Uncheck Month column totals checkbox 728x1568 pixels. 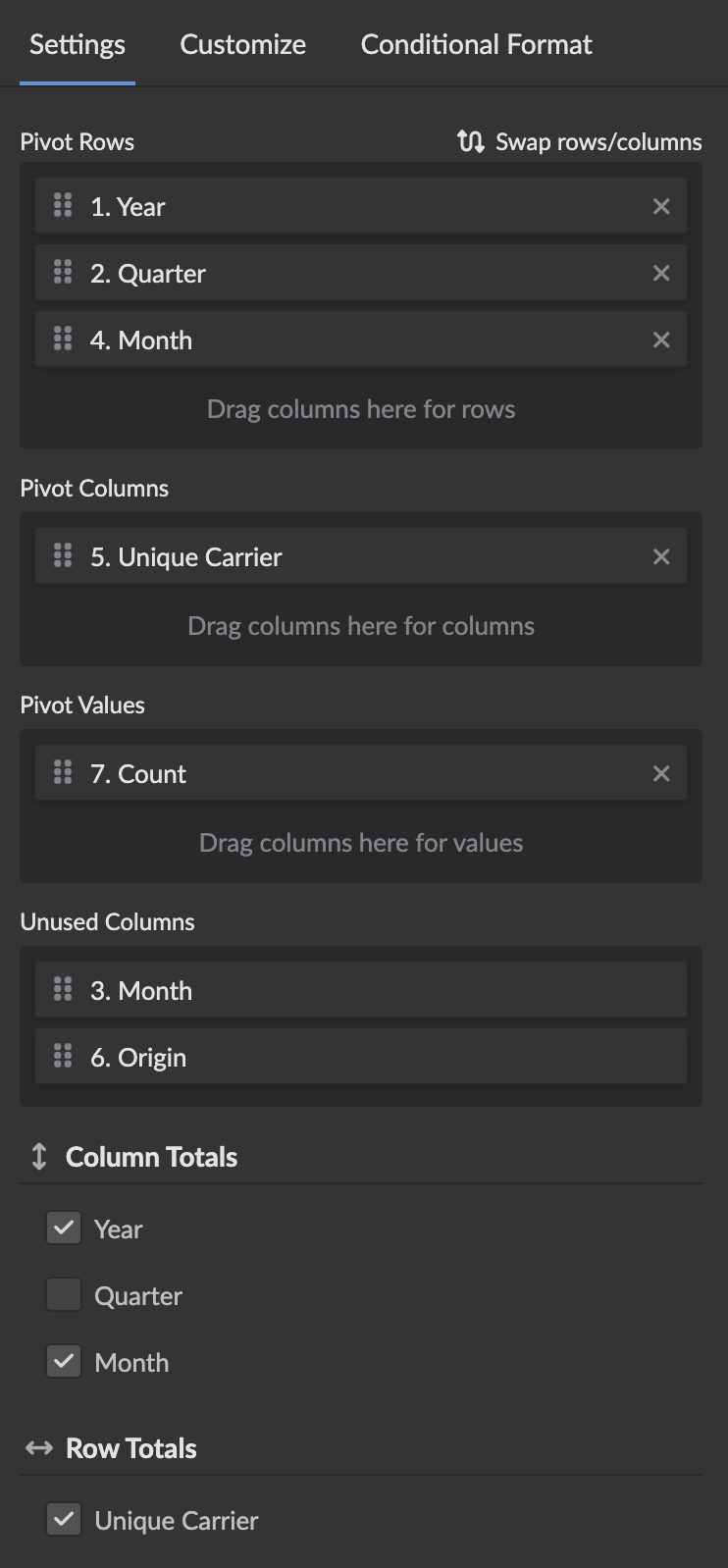(64, 1362)
